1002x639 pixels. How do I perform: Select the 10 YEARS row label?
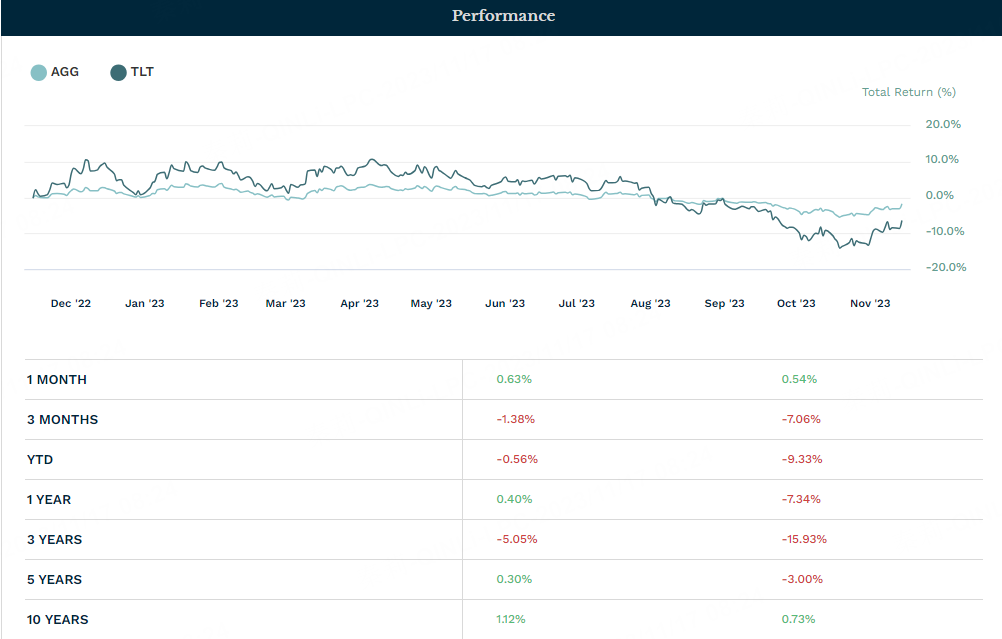(x=58, y=620)
